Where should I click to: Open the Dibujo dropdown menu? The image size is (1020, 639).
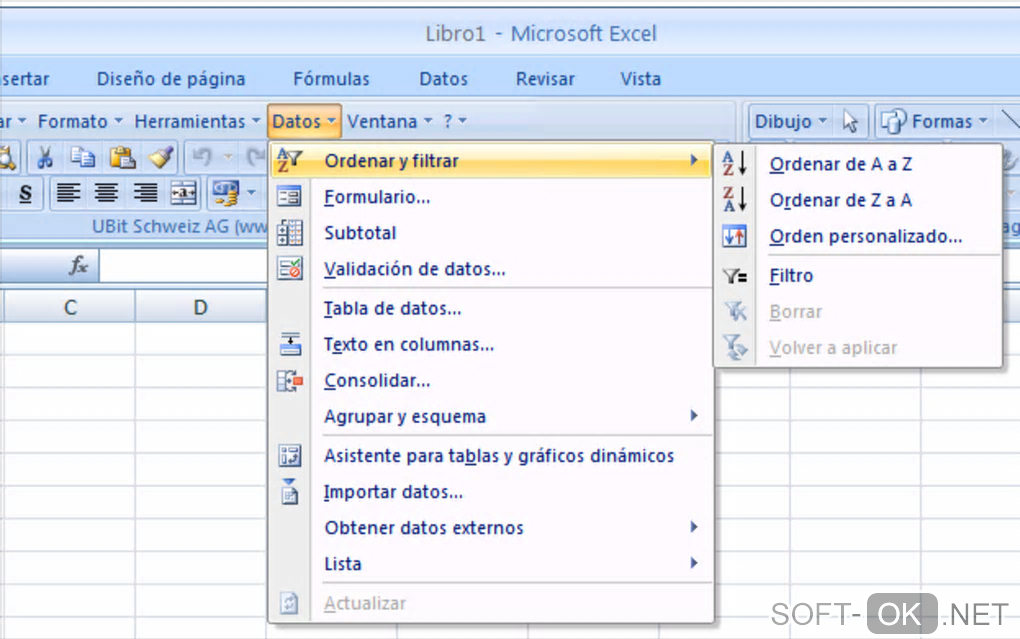point(791,122)
